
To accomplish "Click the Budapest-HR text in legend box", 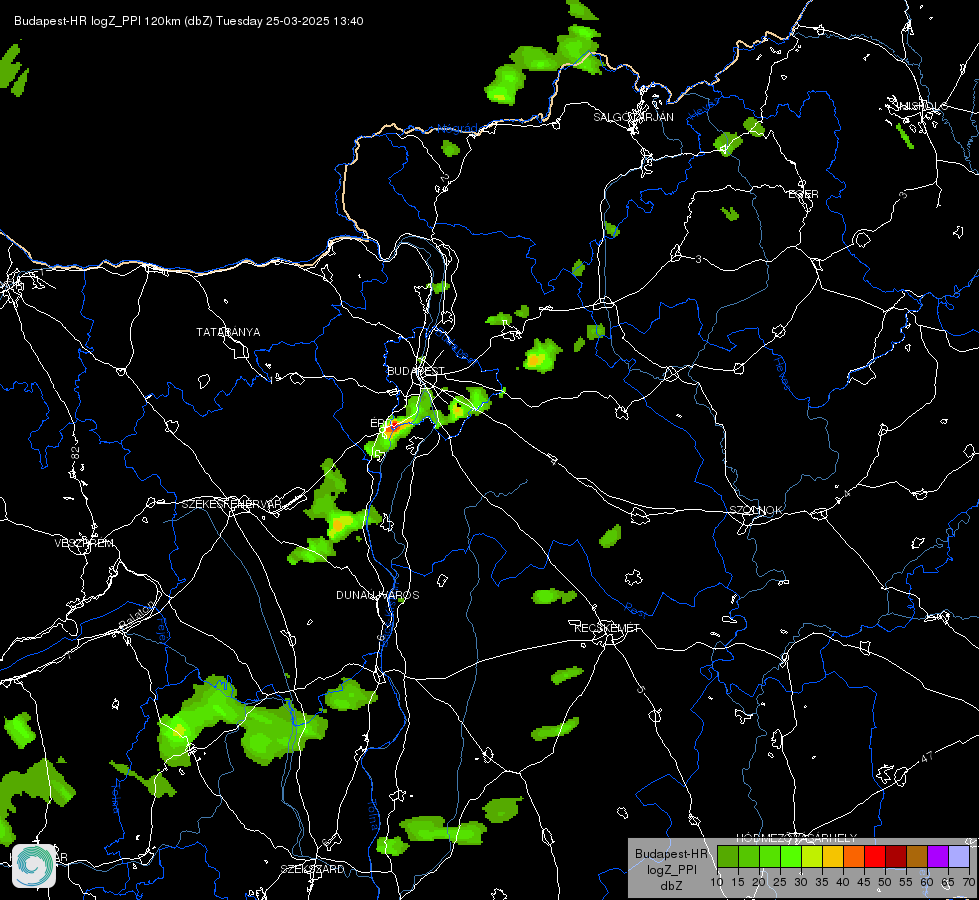I will pos(671,854).
